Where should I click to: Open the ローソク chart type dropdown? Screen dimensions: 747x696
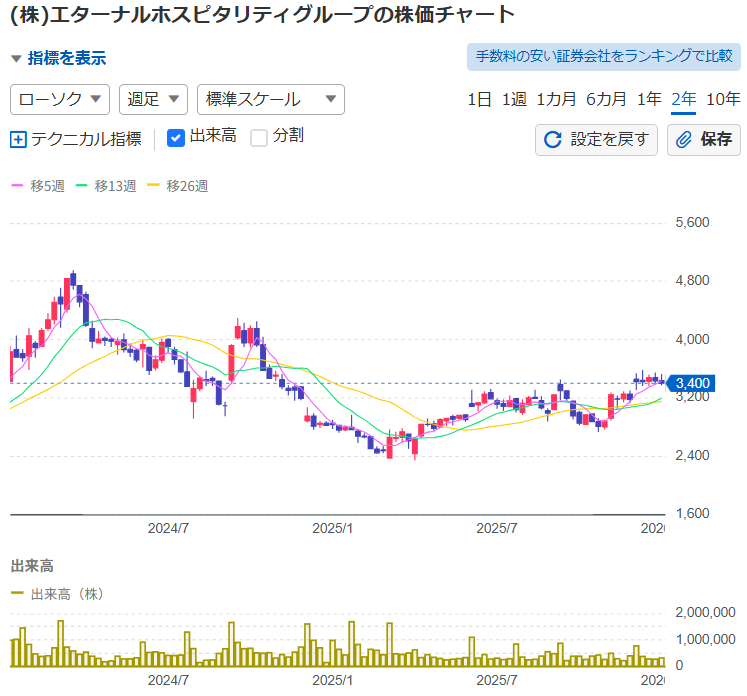[x=60, y=99]
